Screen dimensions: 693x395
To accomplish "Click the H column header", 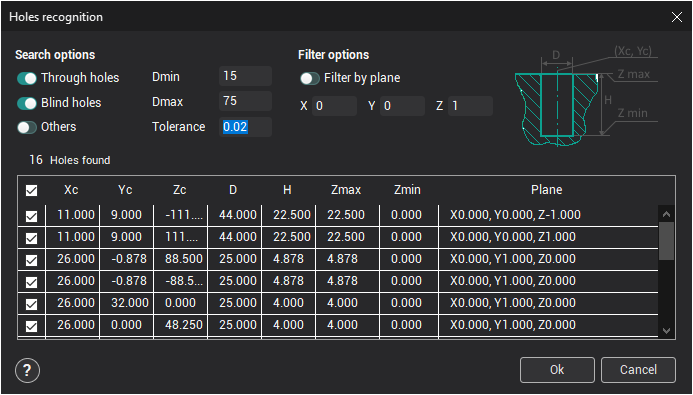I will coord(287,190).
